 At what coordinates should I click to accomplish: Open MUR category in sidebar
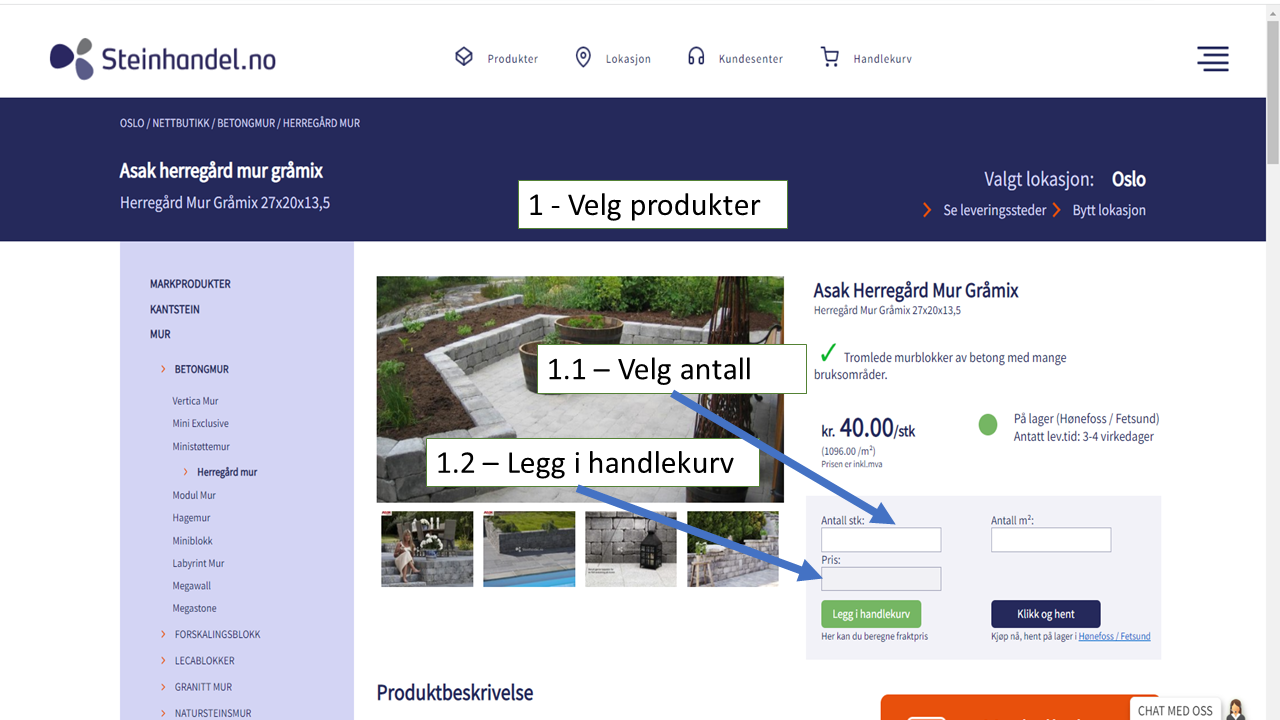click(160, 334)
